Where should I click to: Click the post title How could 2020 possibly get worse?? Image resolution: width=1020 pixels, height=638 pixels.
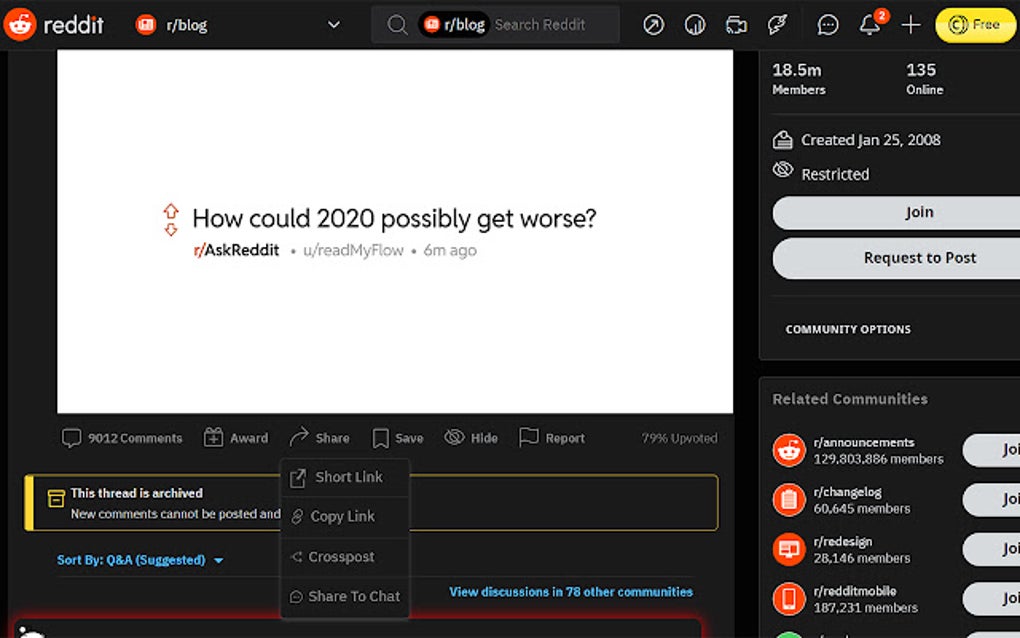[x=394, y=219]
